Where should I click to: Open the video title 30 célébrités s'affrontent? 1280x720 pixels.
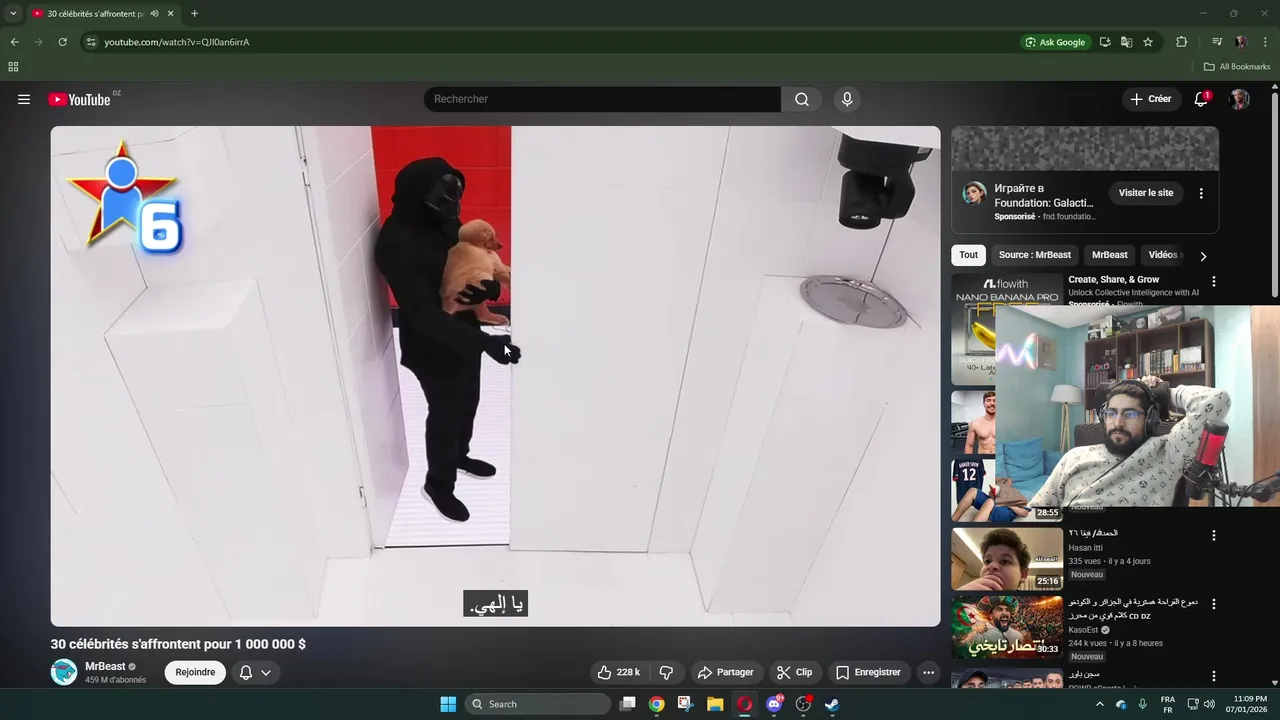point(178,644)
